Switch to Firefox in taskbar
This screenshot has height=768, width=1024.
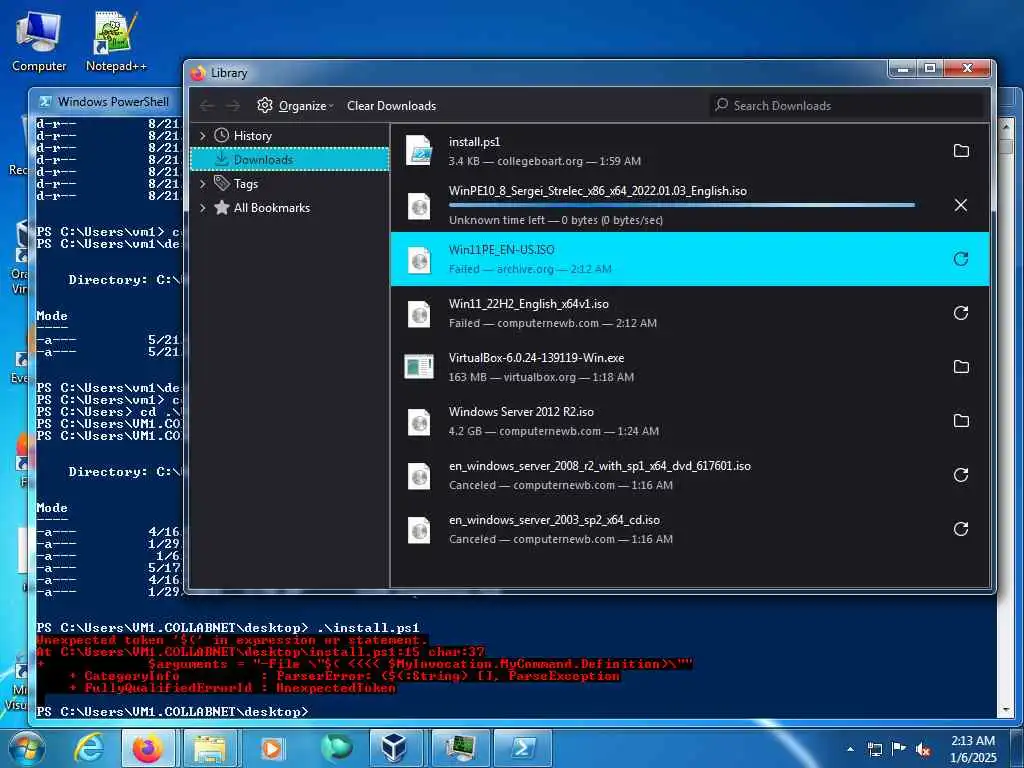tap(148, 748)
